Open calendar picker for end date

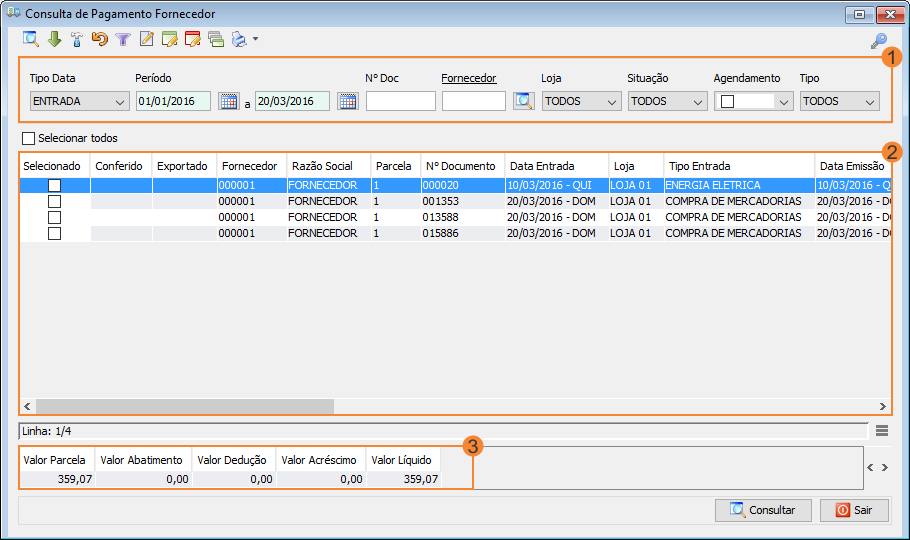pos(347,101)
